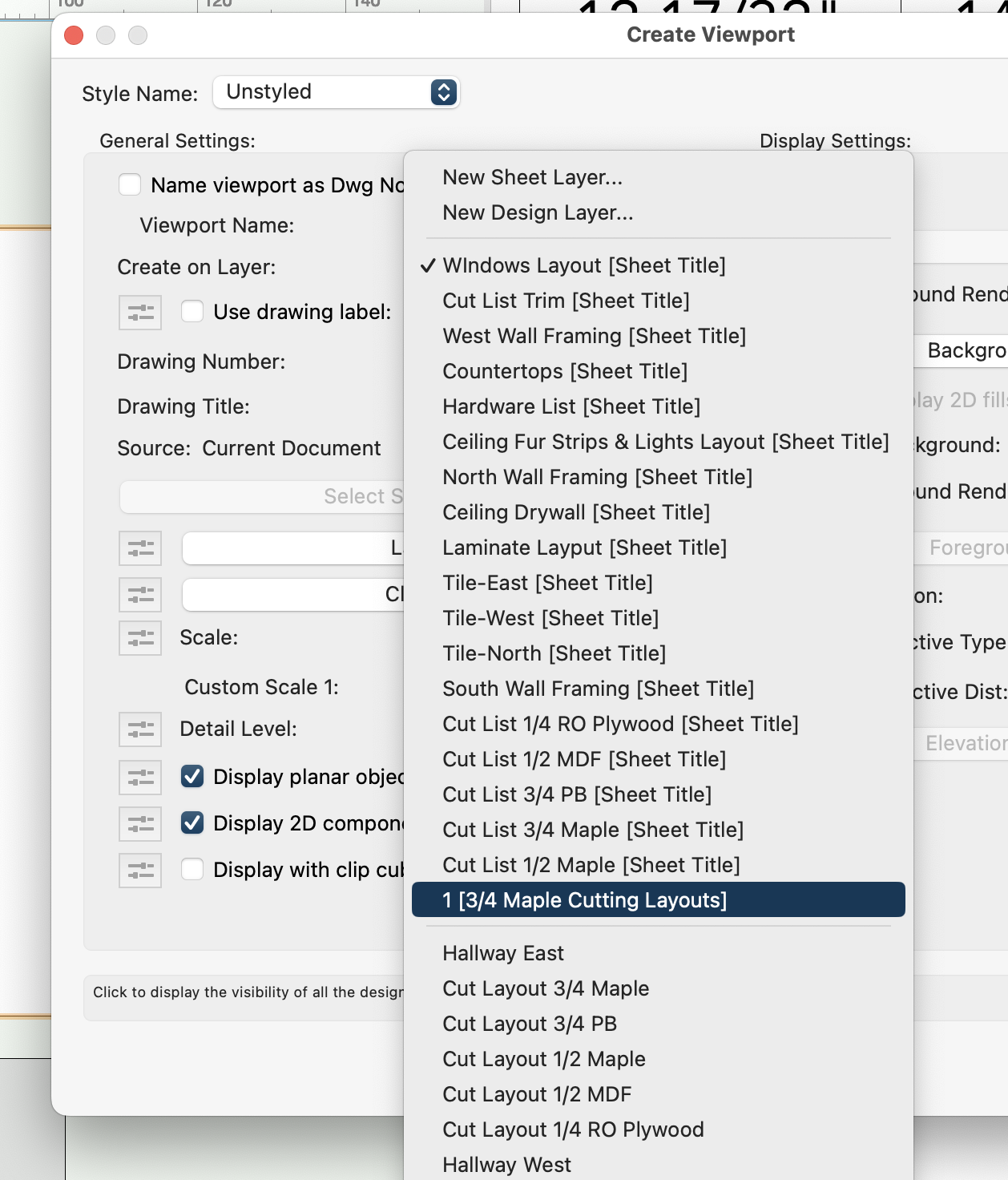
Task: Pick Hallway West design layer
Action: (x=506, y=1165)
